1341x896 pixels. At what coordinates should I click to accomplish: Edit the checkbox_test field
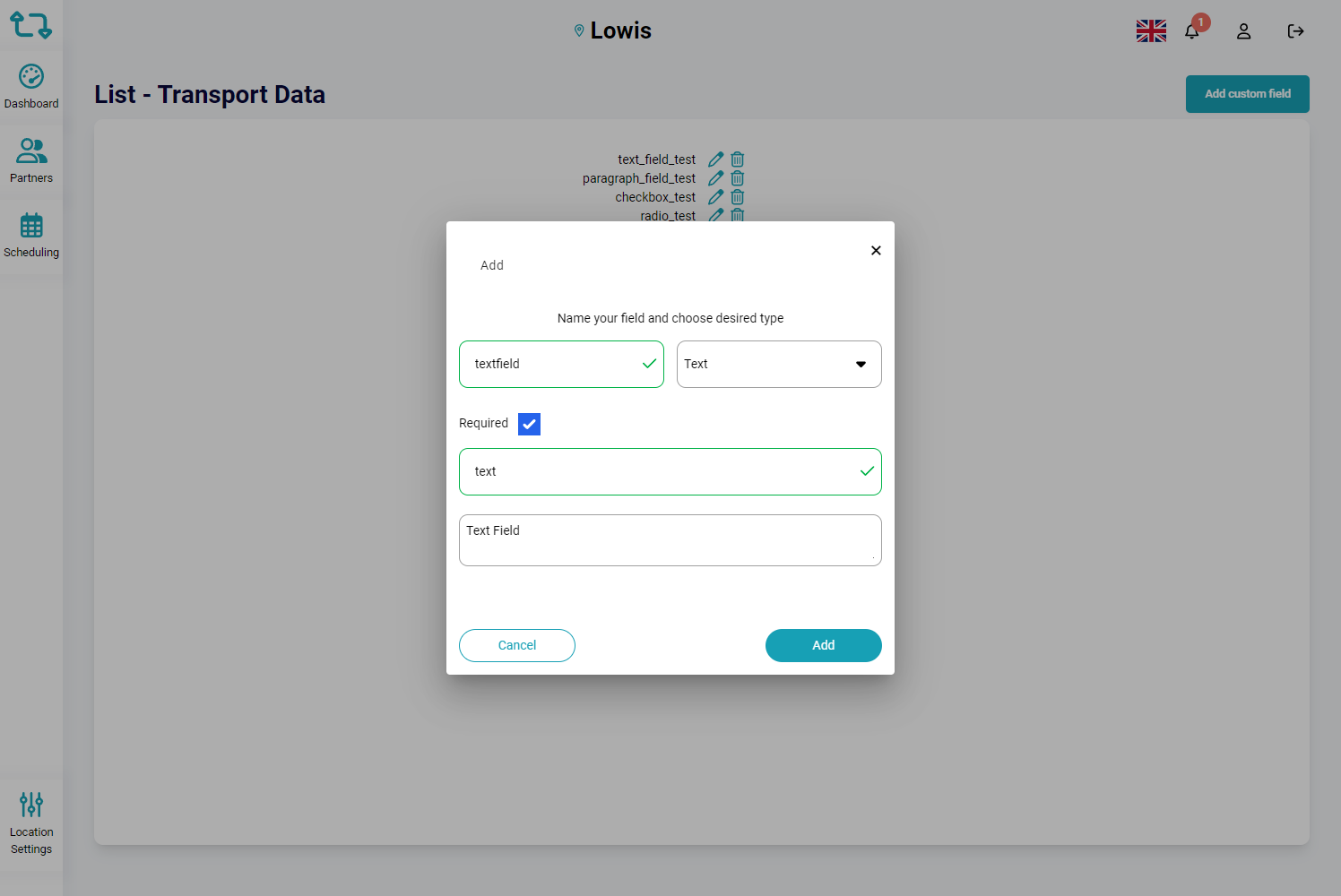(715, 197)
